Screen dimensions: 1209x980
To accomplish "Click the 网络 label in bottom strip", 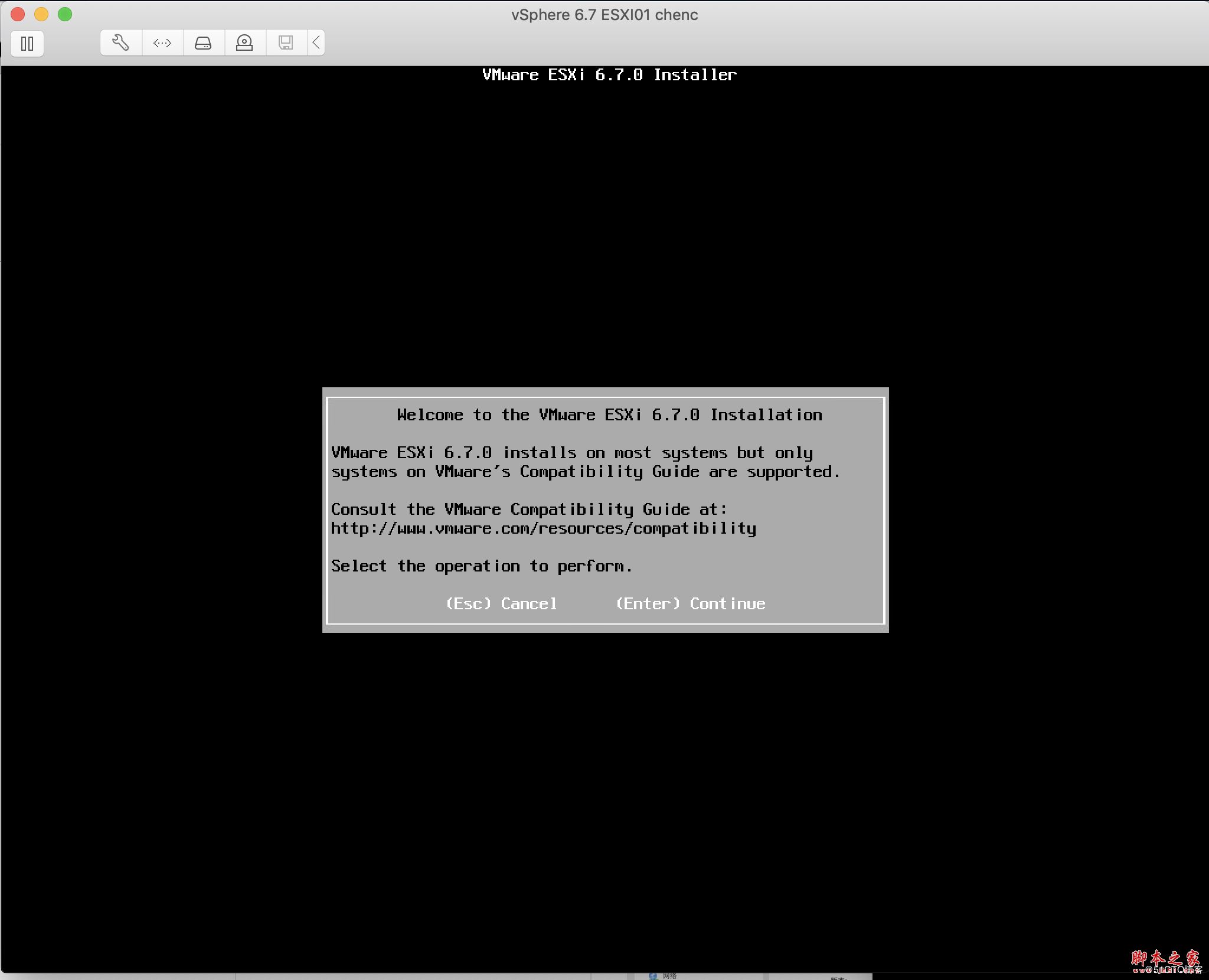I will [669, 976].
